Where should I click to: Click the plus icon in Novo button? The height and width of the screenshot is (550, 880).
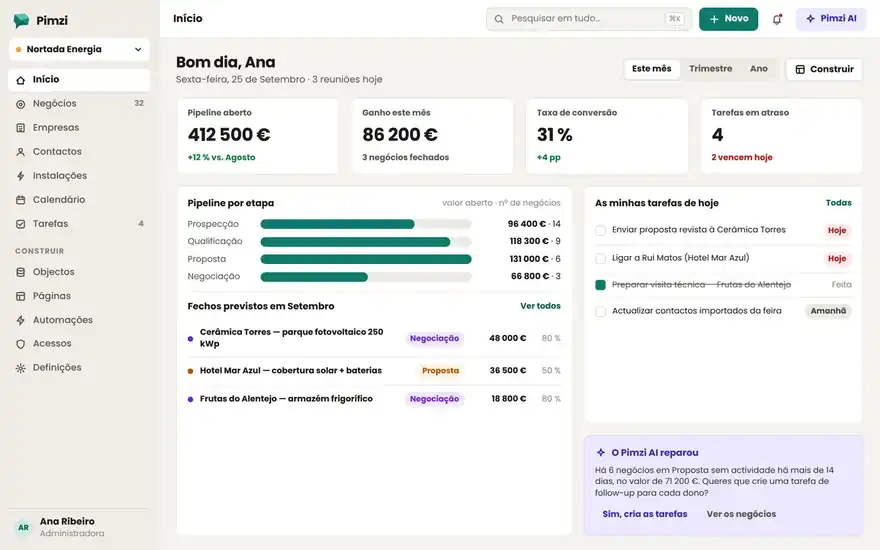tap(714, 19)
